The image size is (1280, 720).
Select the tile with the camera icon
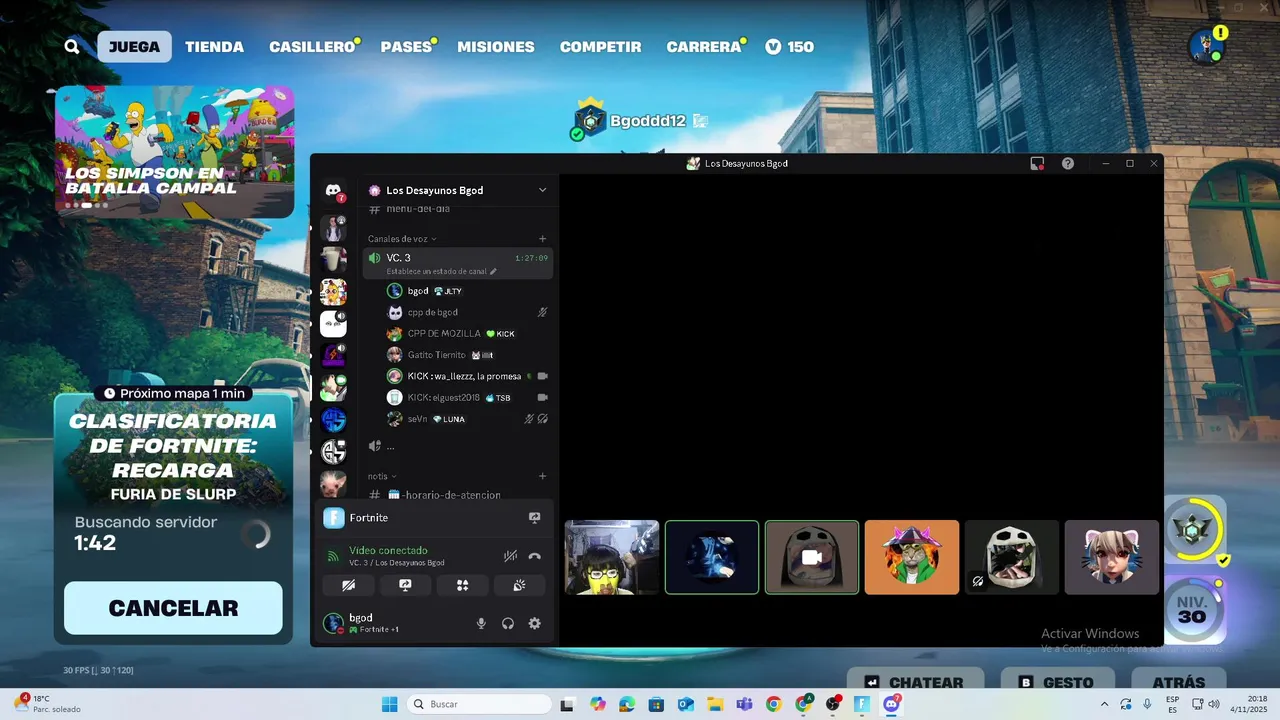coord(812,557)
